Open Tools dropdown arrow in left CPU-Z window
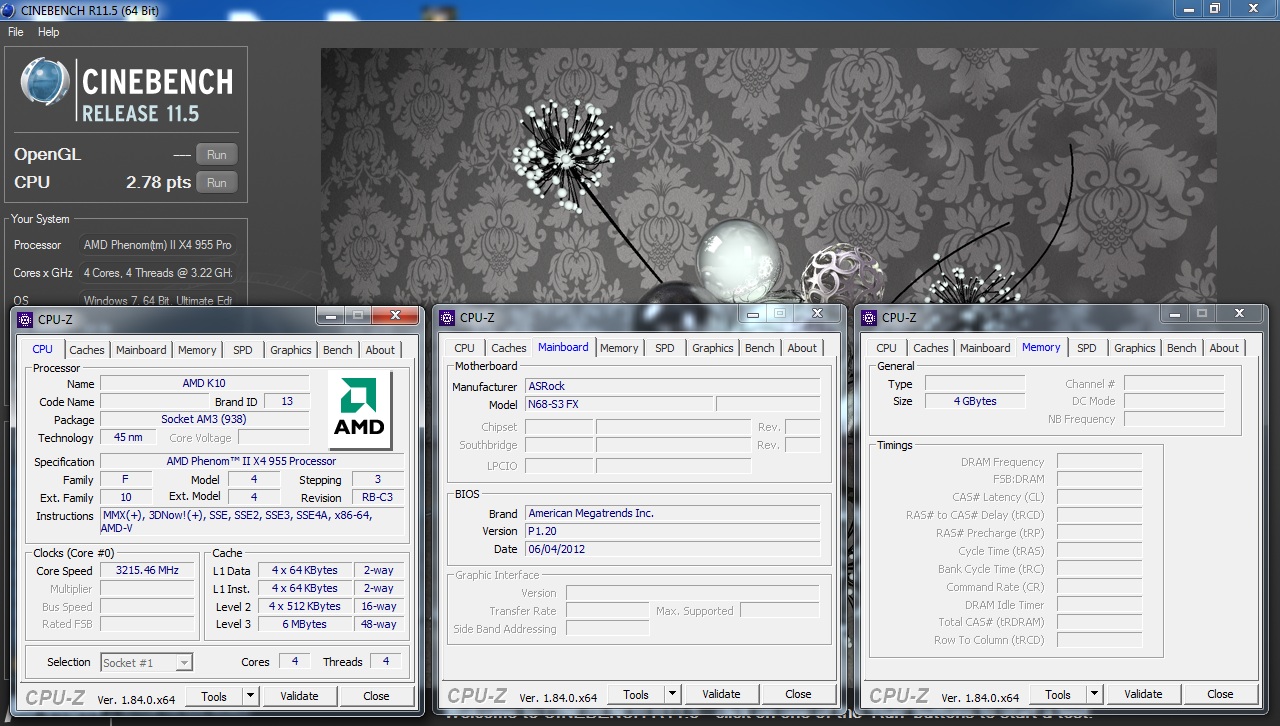 pos(250,696)
